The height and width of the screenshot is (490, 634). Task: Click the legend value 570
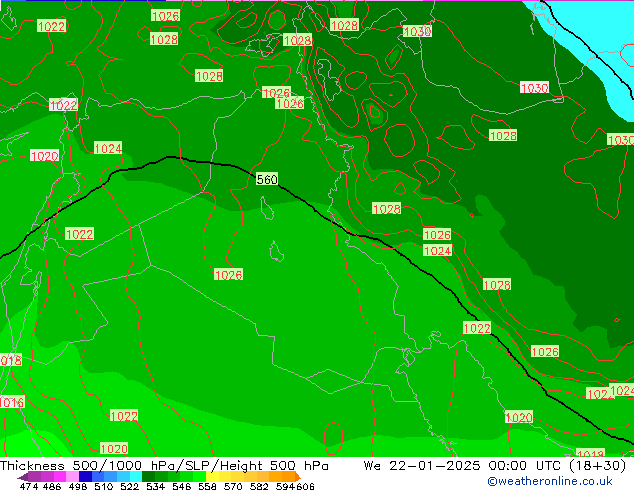(233, 486)
